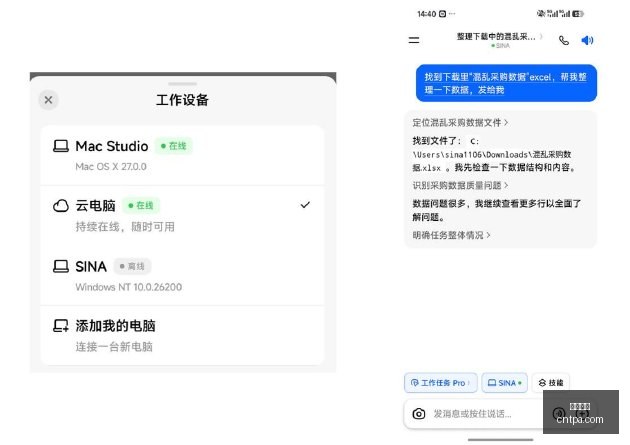Click the add-computer icon with plus sign
The height and width of the screenshot is (445, 630).
click(61, 326)
